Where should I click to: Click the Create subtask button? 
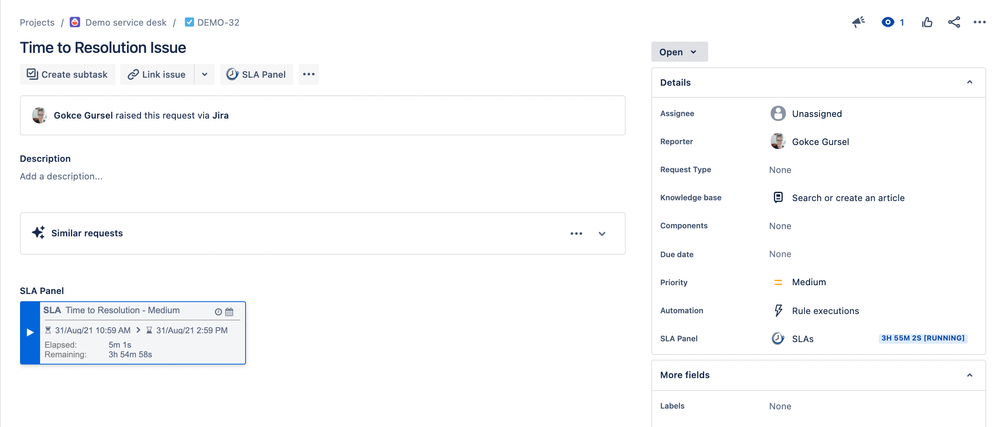tap(68, 75)
